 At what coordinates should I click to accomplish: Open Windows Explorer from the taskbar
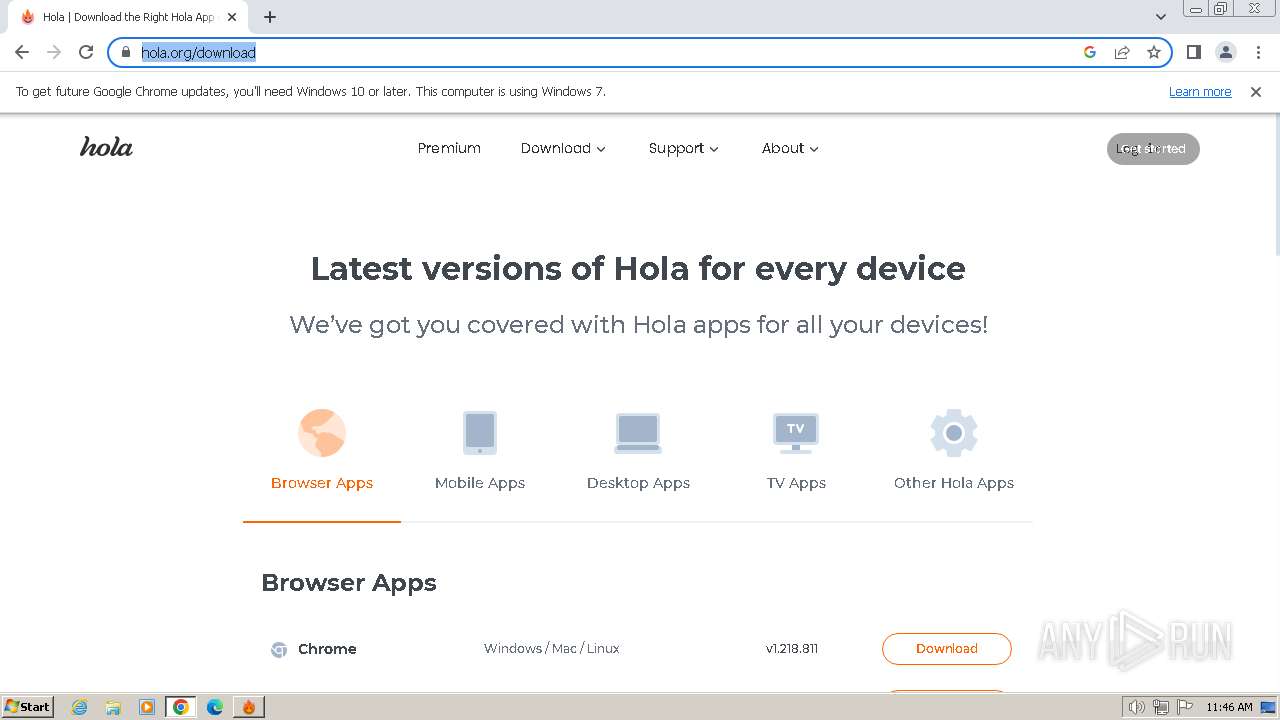(113, 707)
